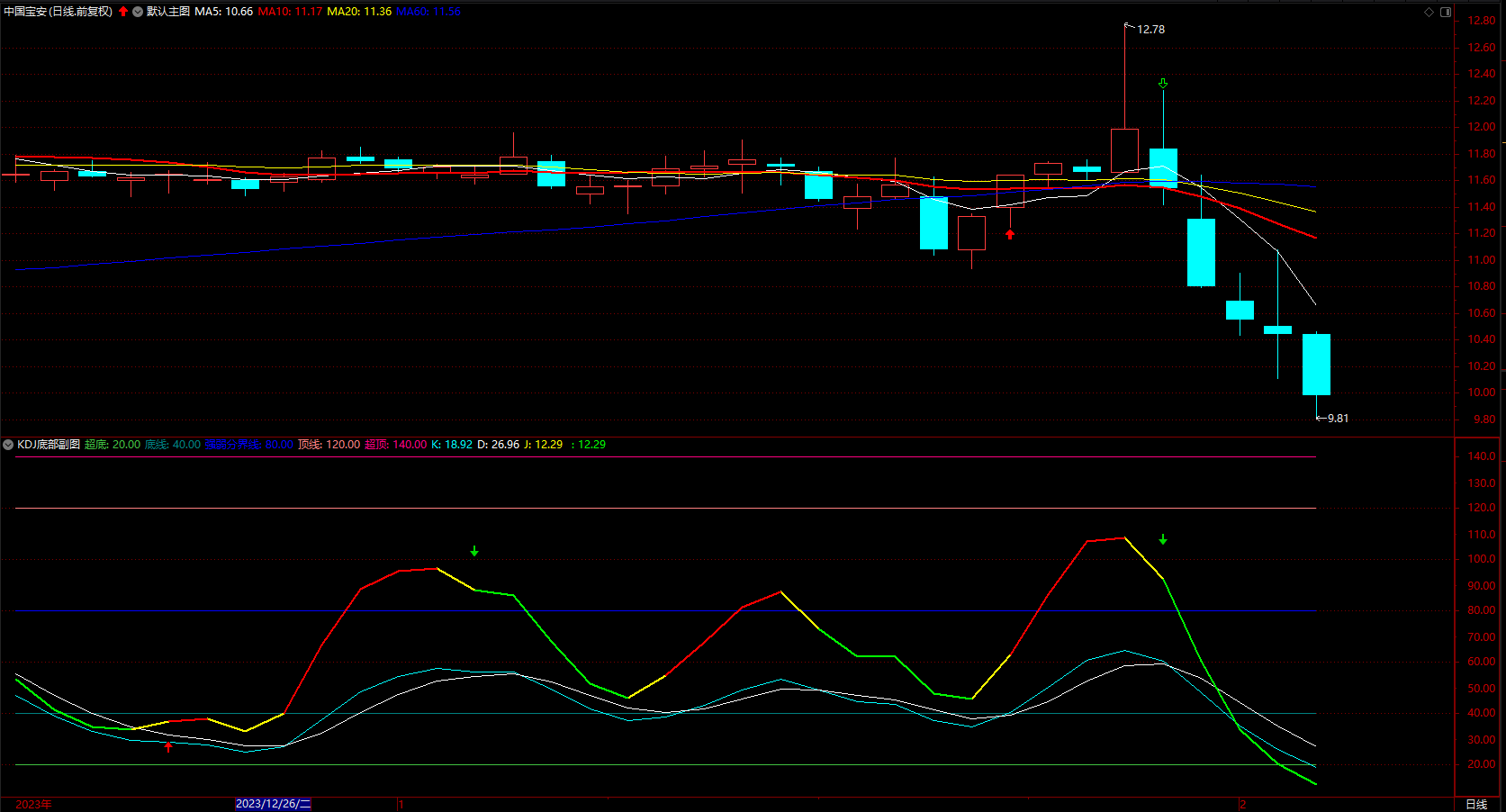Viewport: 1506px width, 812px height.
Task: Click the green arrow near last KDJ peak
Action: [1163, 539]
